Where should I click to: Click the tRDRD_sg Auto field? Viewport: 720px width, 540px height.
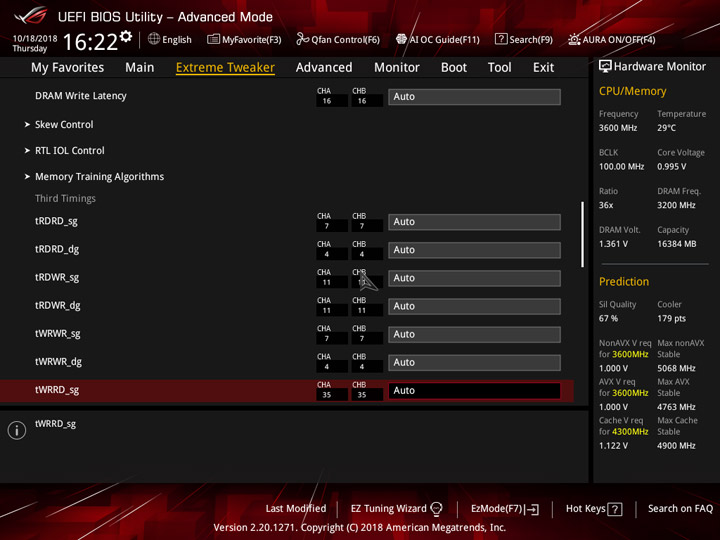(474, 222)
